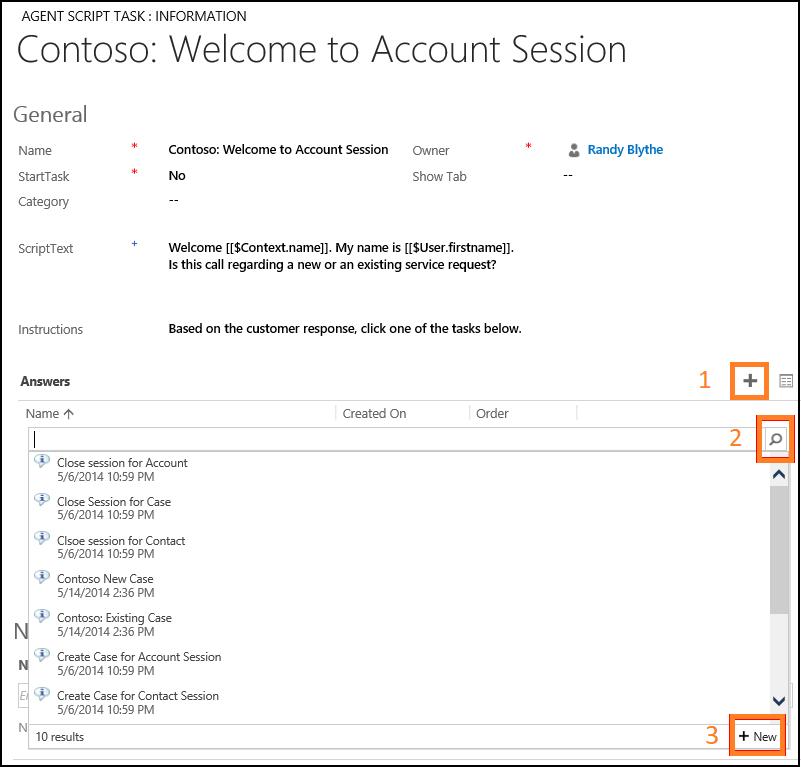Click the General section heading
Viewport: 801px width, 767px height.
50,114
